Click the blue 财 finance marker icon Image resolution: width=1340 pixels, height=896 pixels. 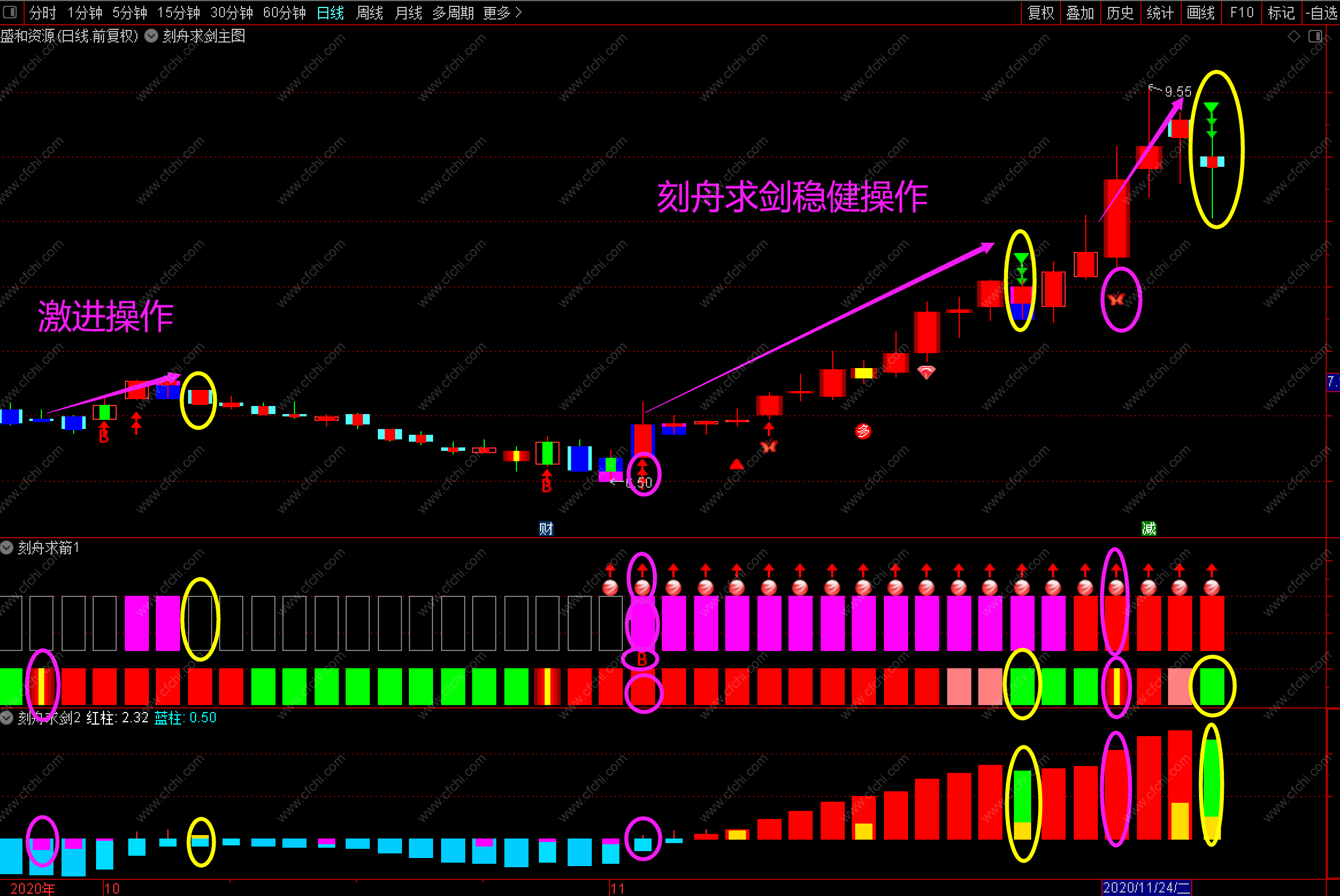tap(546, 529)
